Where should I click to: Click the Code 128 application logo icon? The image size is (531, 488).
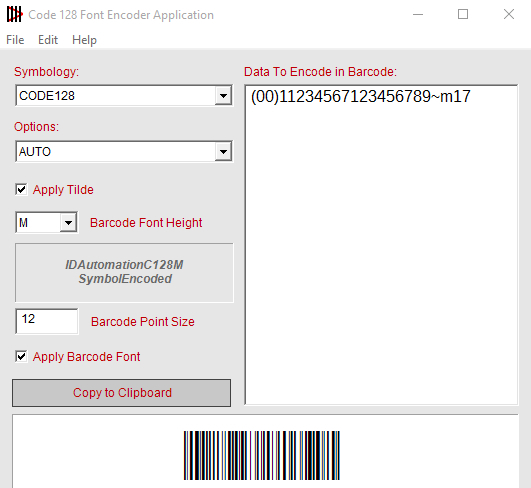tap(15, 15)
